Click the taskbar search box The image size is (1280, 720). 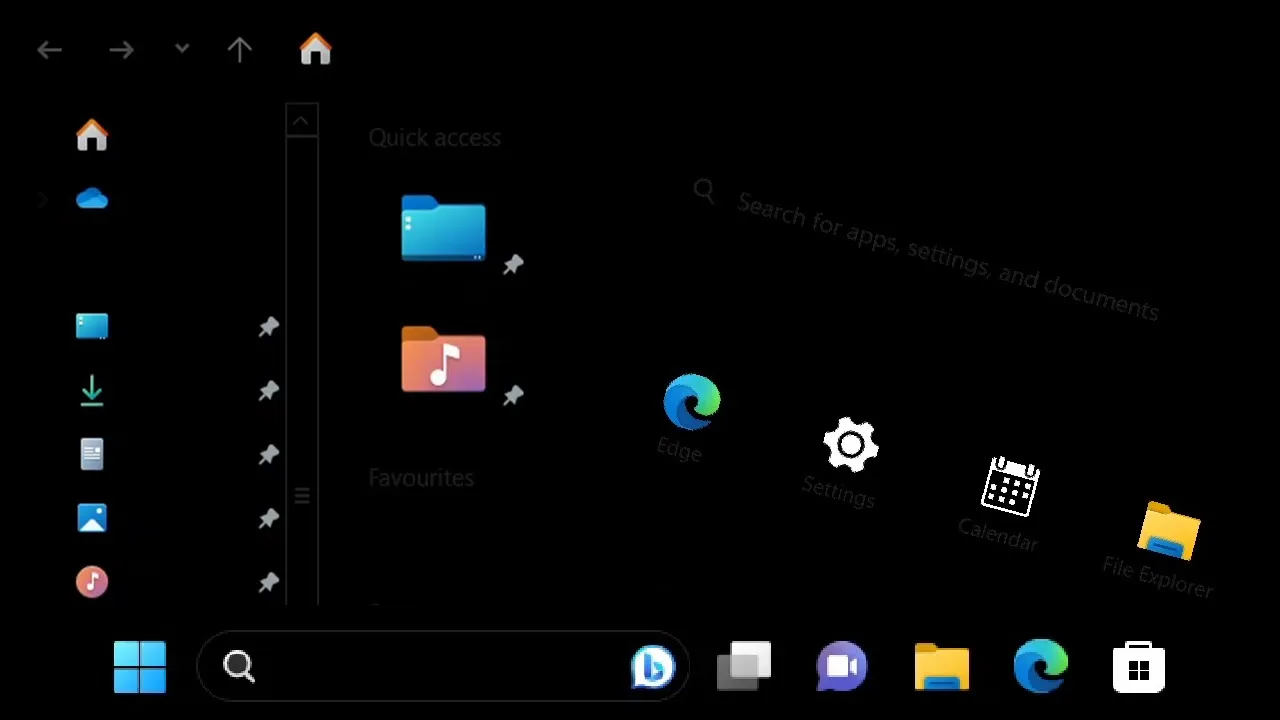pos(443,666)
